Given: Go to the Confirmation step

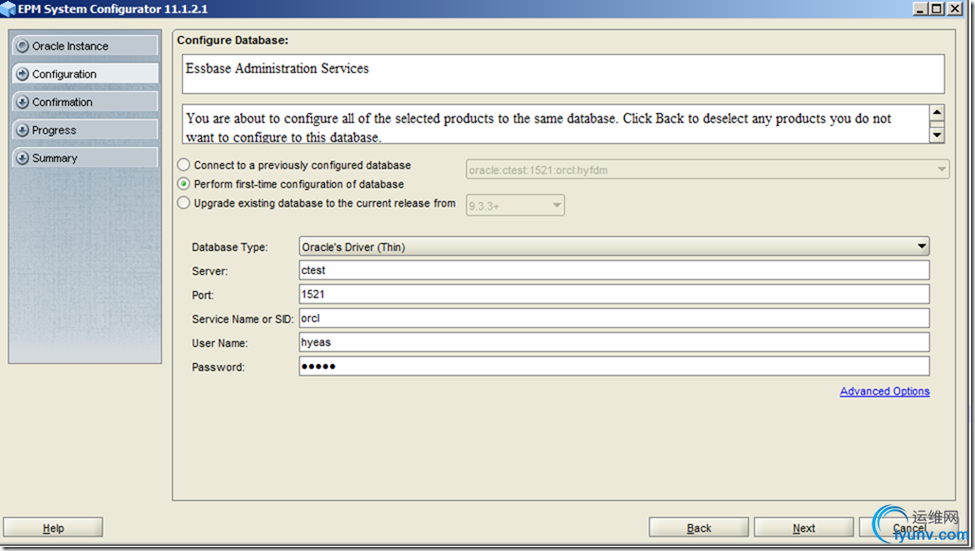Looking at the screenshot, I should (x=85, y=102).
